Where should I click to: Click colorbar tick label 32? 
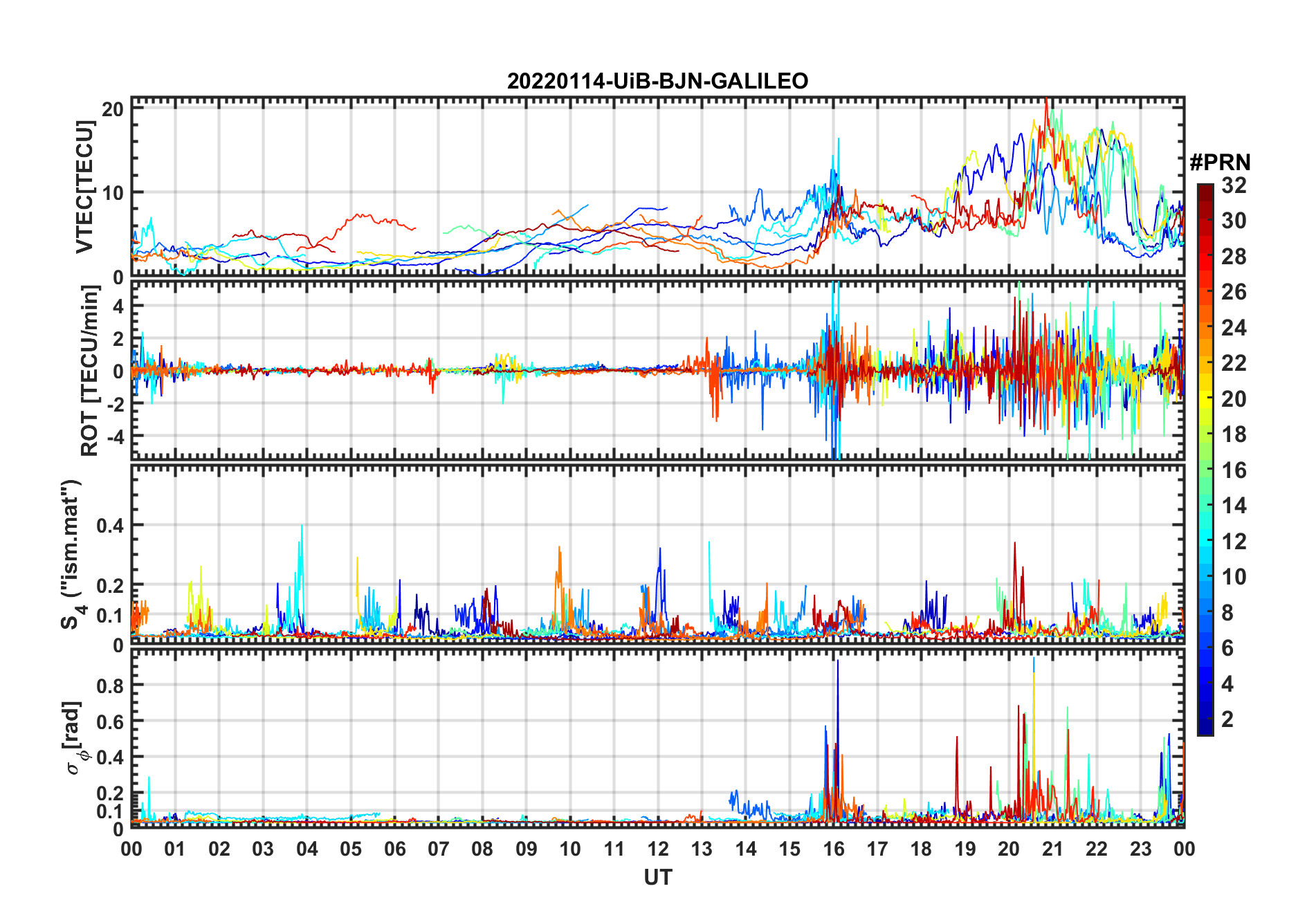click(1234, 185)
